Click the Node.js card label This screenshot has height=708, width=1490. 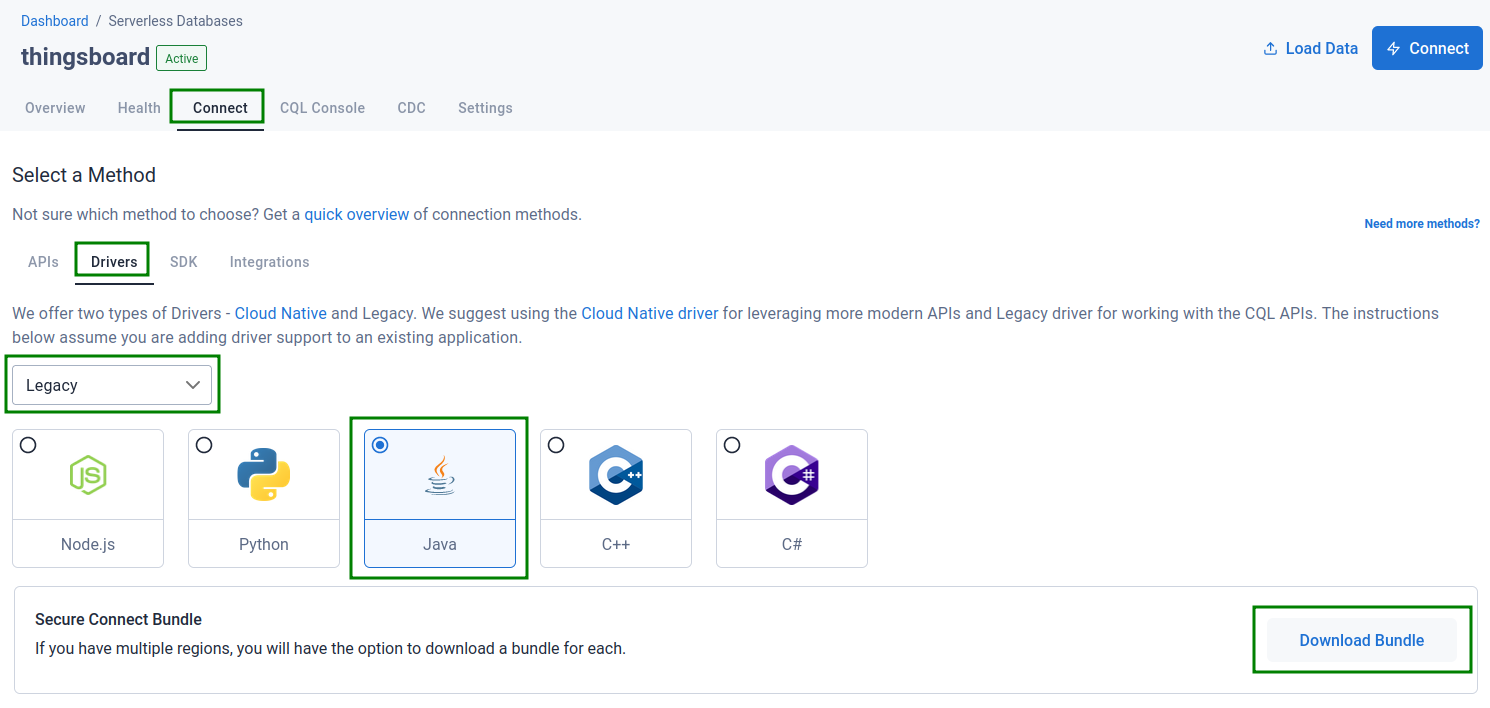point(88,544)
